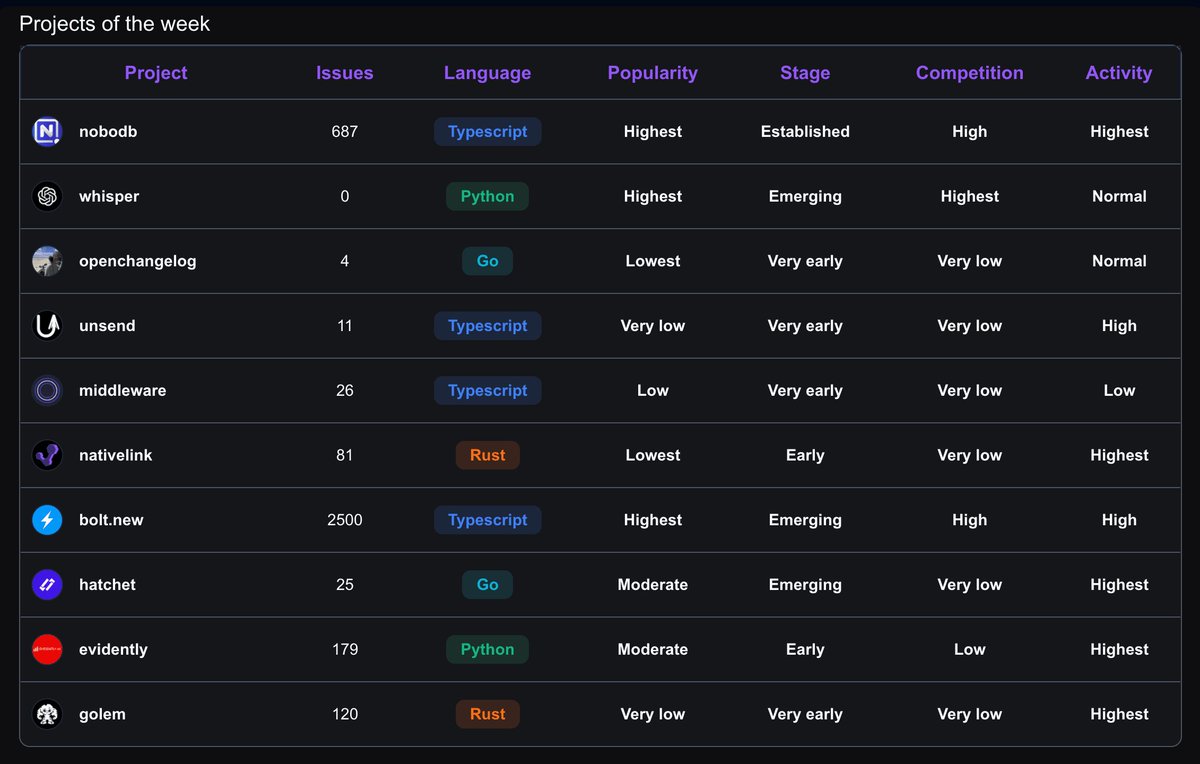
Task: Click the golem project logo icon
Action: [x=47, y=714]
